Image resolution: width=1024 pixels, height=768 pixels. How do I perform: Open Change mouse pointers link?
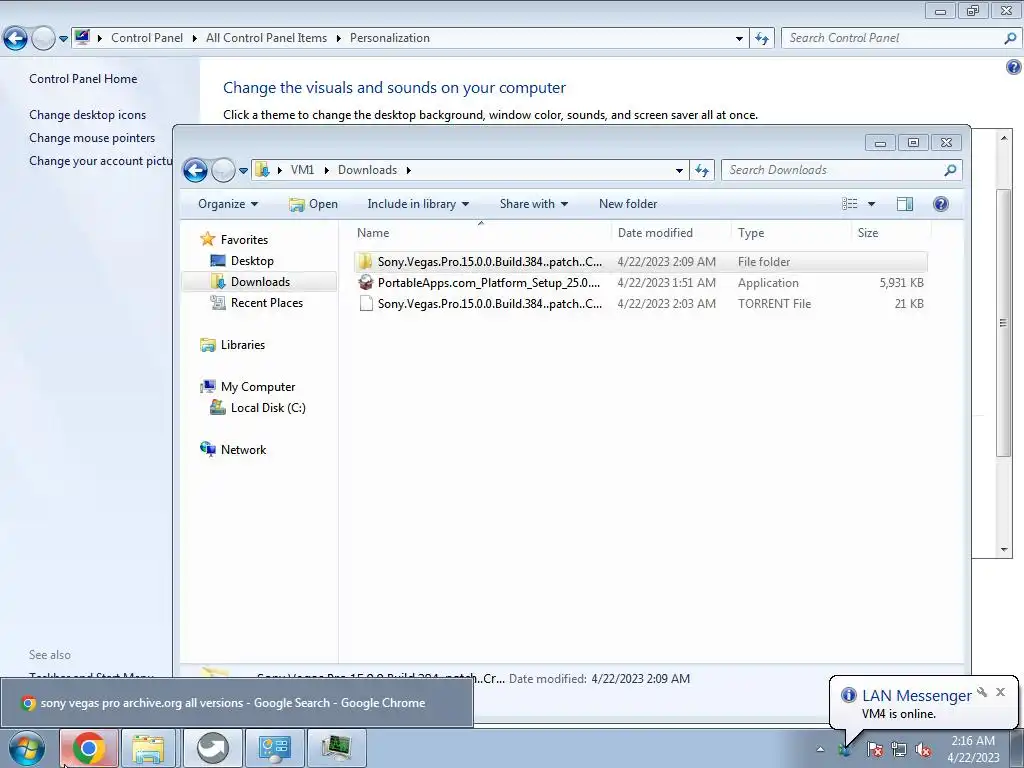pyautogui.click(x=92, y=138)
